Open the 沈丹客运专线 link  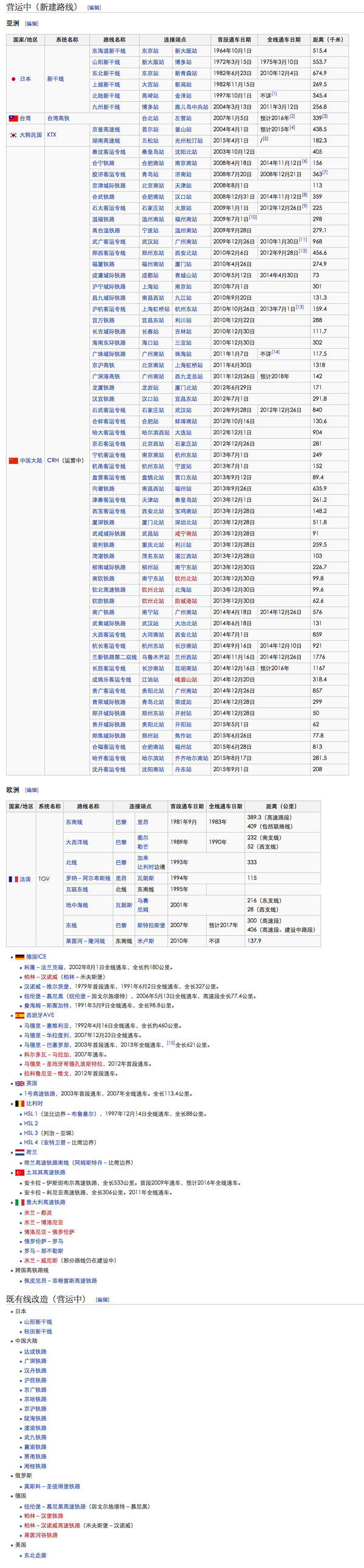point(109,769)
